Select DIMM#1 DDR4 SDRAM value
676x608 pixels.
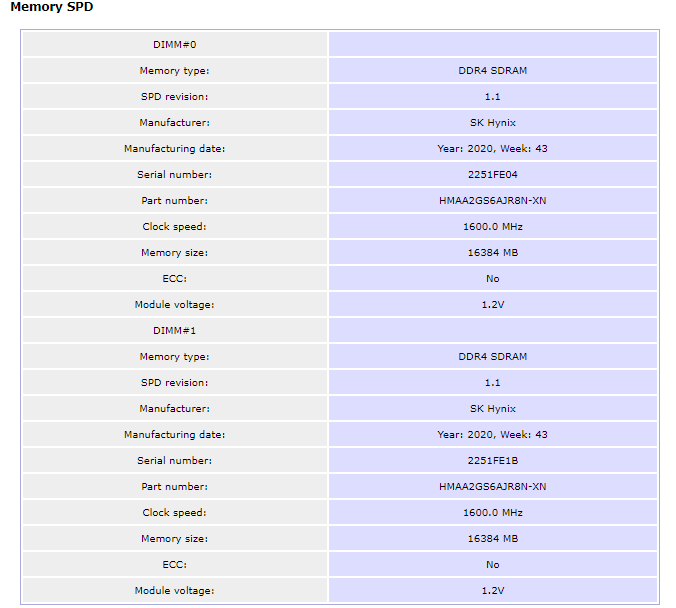(x=493, y=357)
